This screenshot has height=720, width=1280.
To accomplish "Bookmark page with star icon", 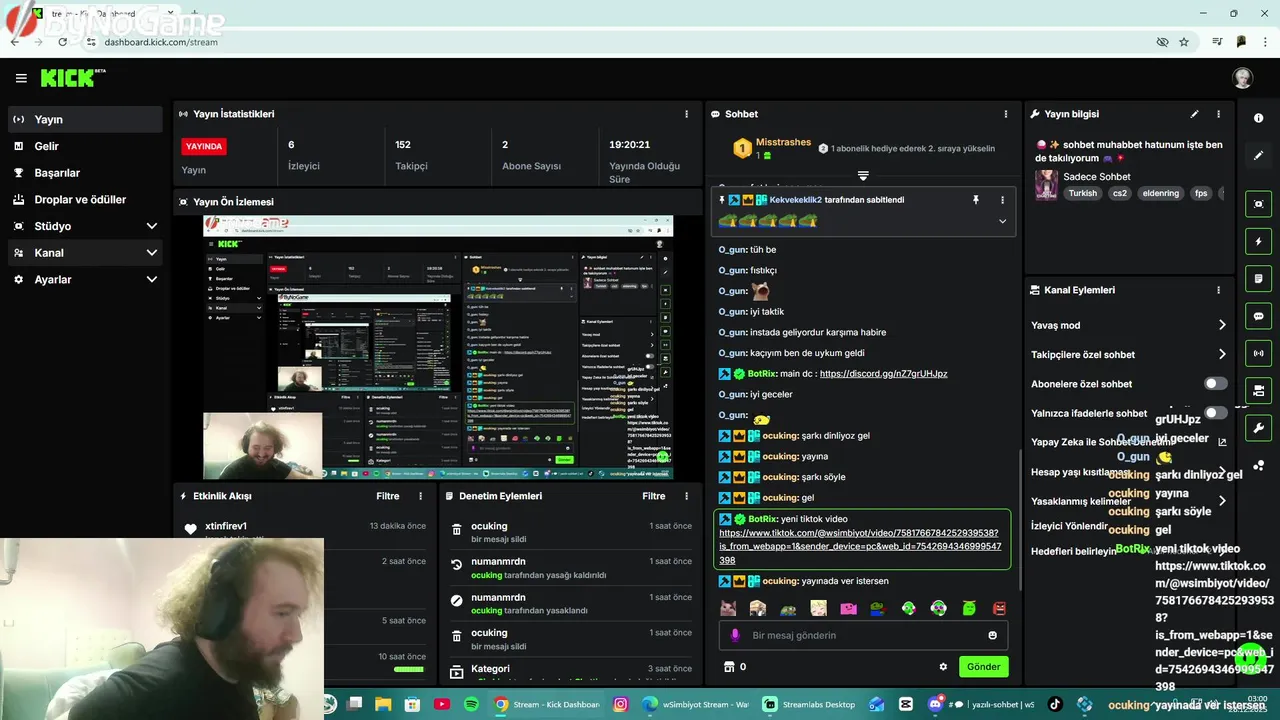I will pos(1184,42).
